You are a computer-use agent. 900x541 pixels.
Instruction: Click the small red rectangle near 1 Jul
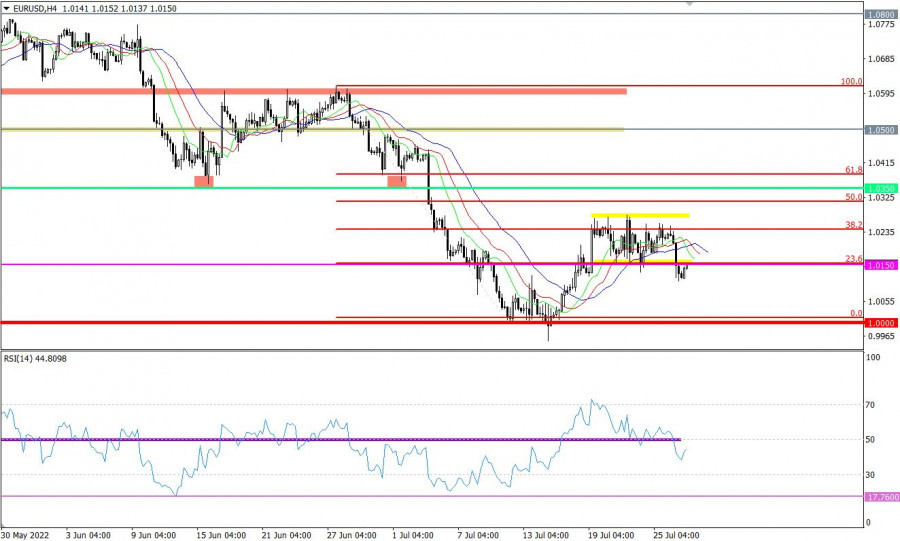397,181
